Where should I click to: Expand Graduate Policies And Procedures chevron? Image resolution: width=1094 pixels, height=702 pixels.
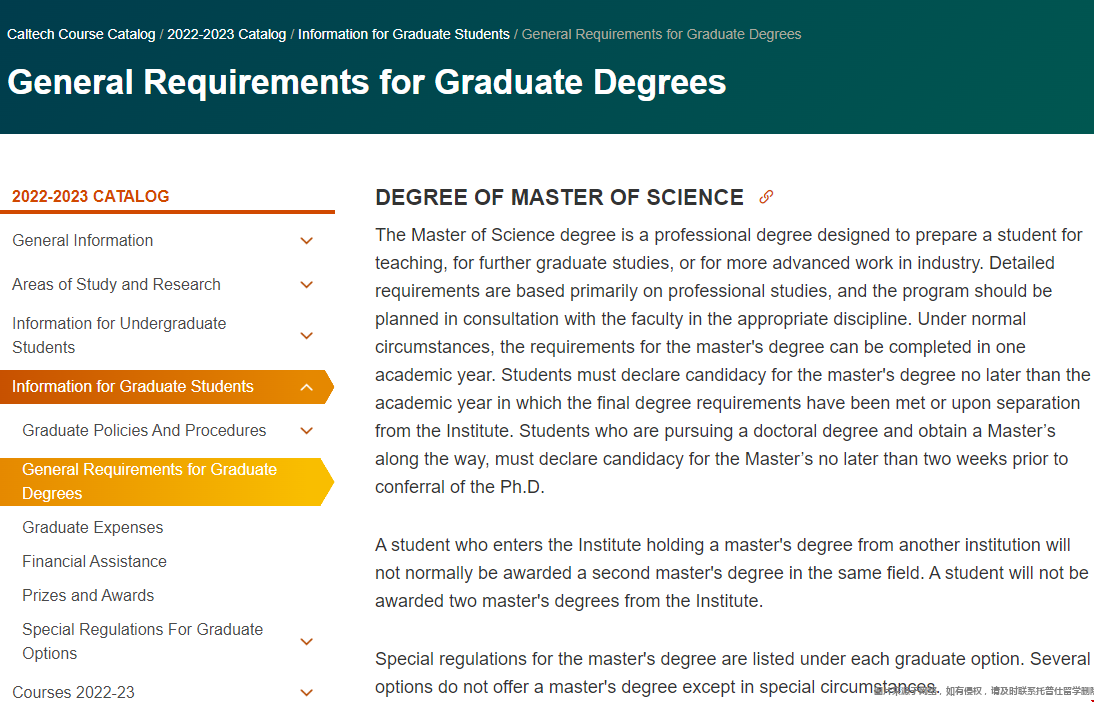[306, 431]
